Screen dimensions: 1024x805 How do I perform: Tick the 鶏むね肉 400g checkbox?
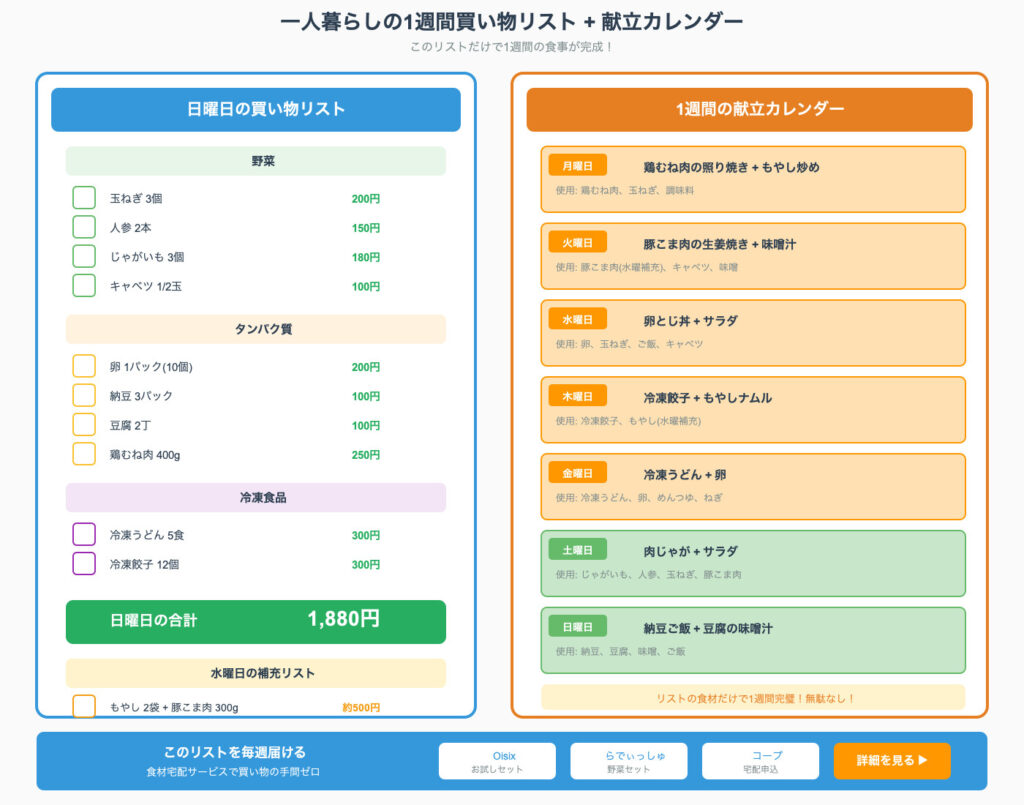(84, 454)
